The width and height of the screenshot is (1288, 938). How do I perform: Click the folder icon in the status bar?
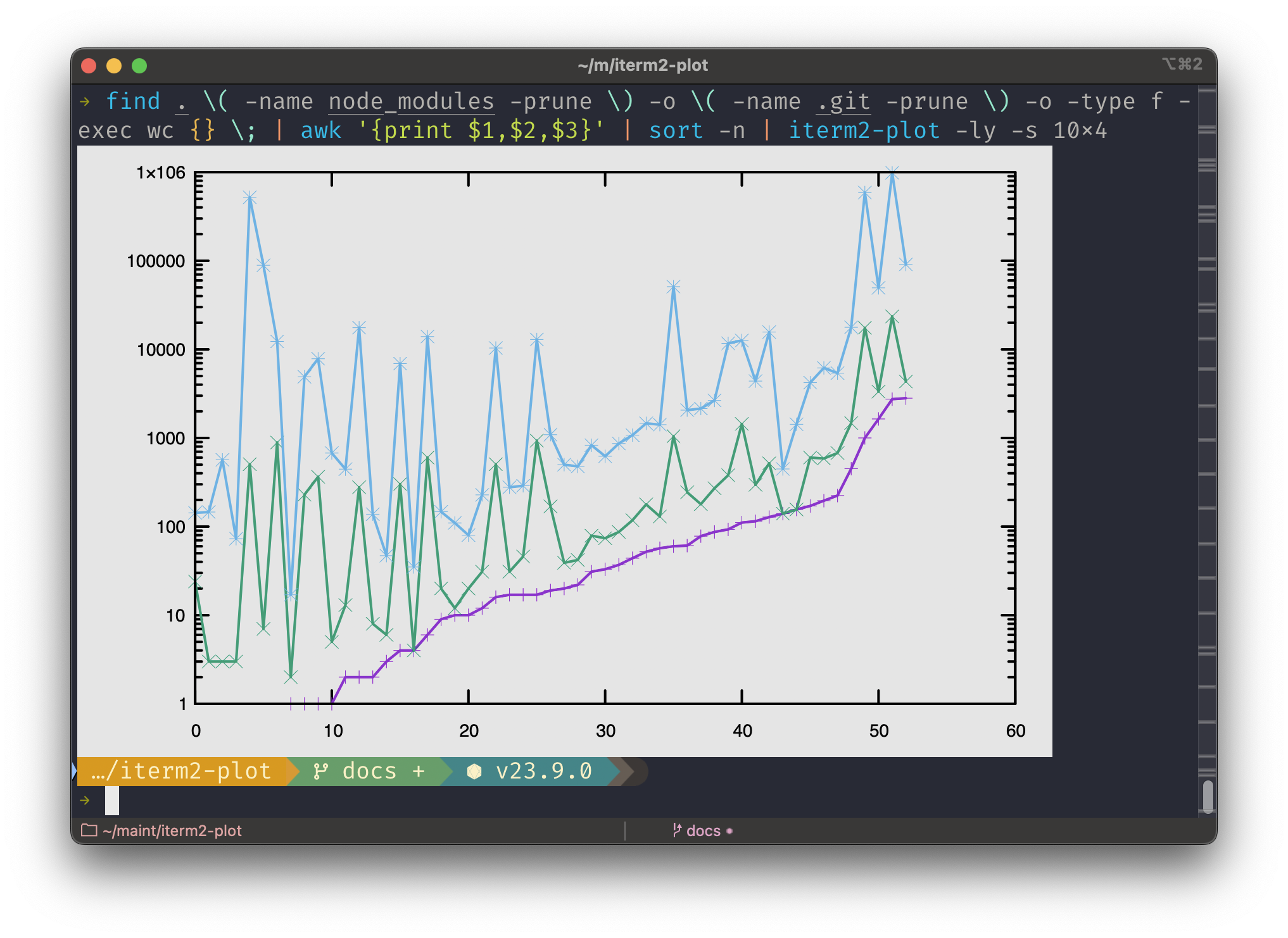89,830
